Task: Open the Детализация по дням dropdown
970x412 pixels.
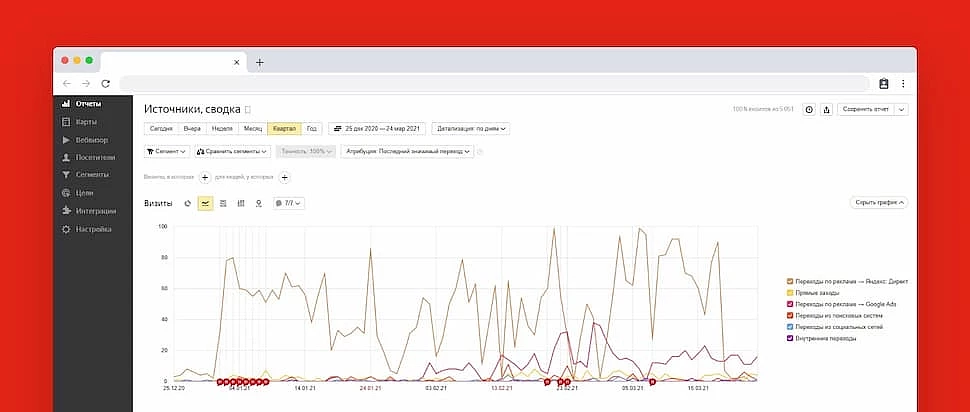Action: tap(472, 128)
